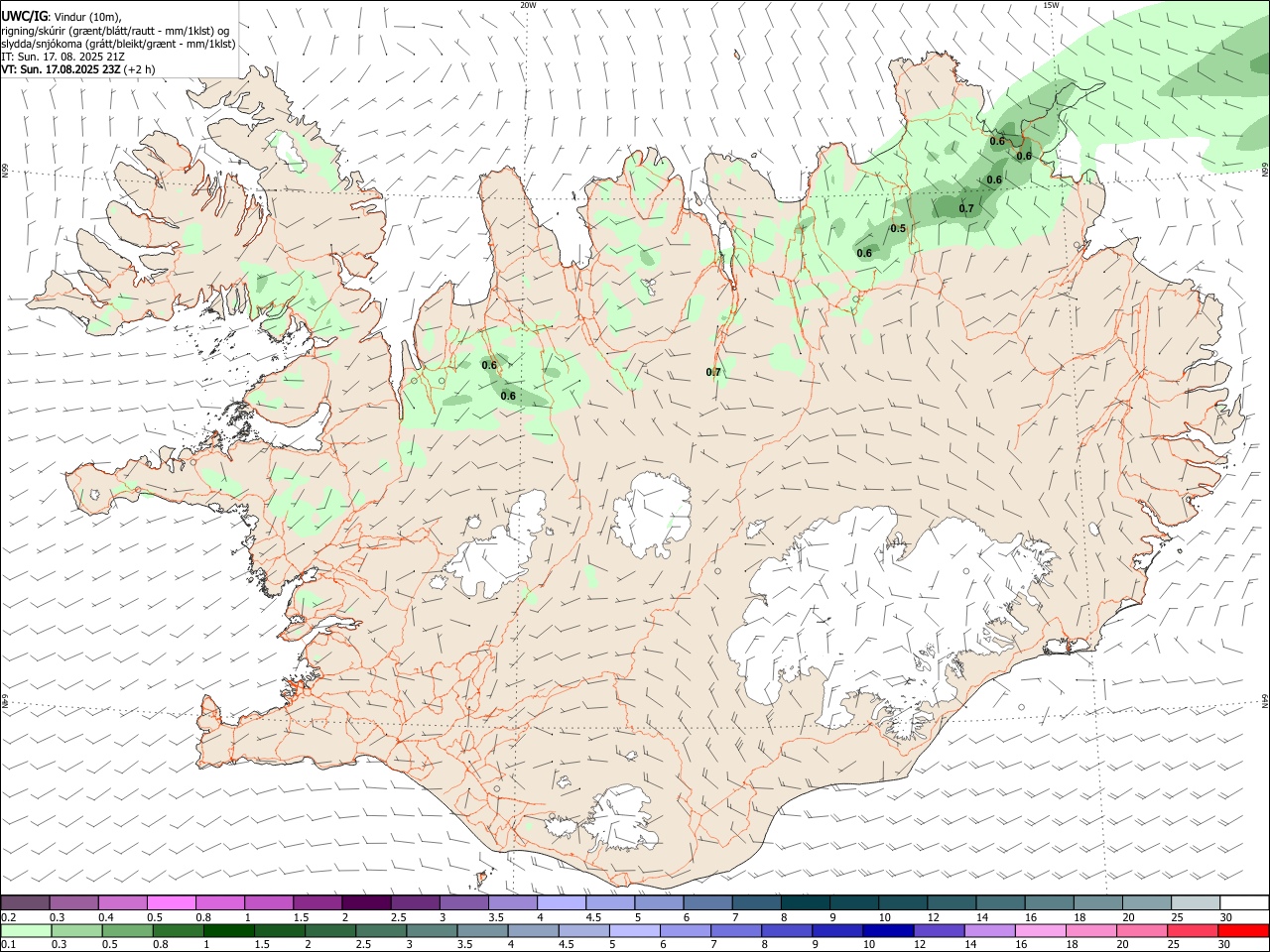Pick lower scale palest green swatch between 0.1 and 0.3
1270x952 pixels.
pos(25,930)
